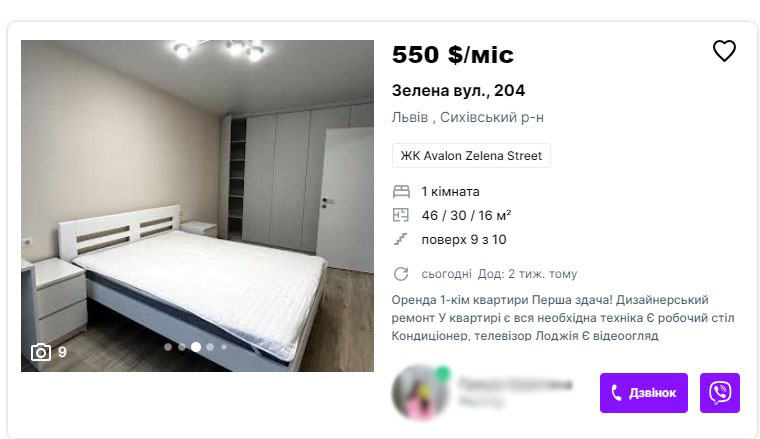
Task: Click the floor plan area icon
Action: coord(401,215)
